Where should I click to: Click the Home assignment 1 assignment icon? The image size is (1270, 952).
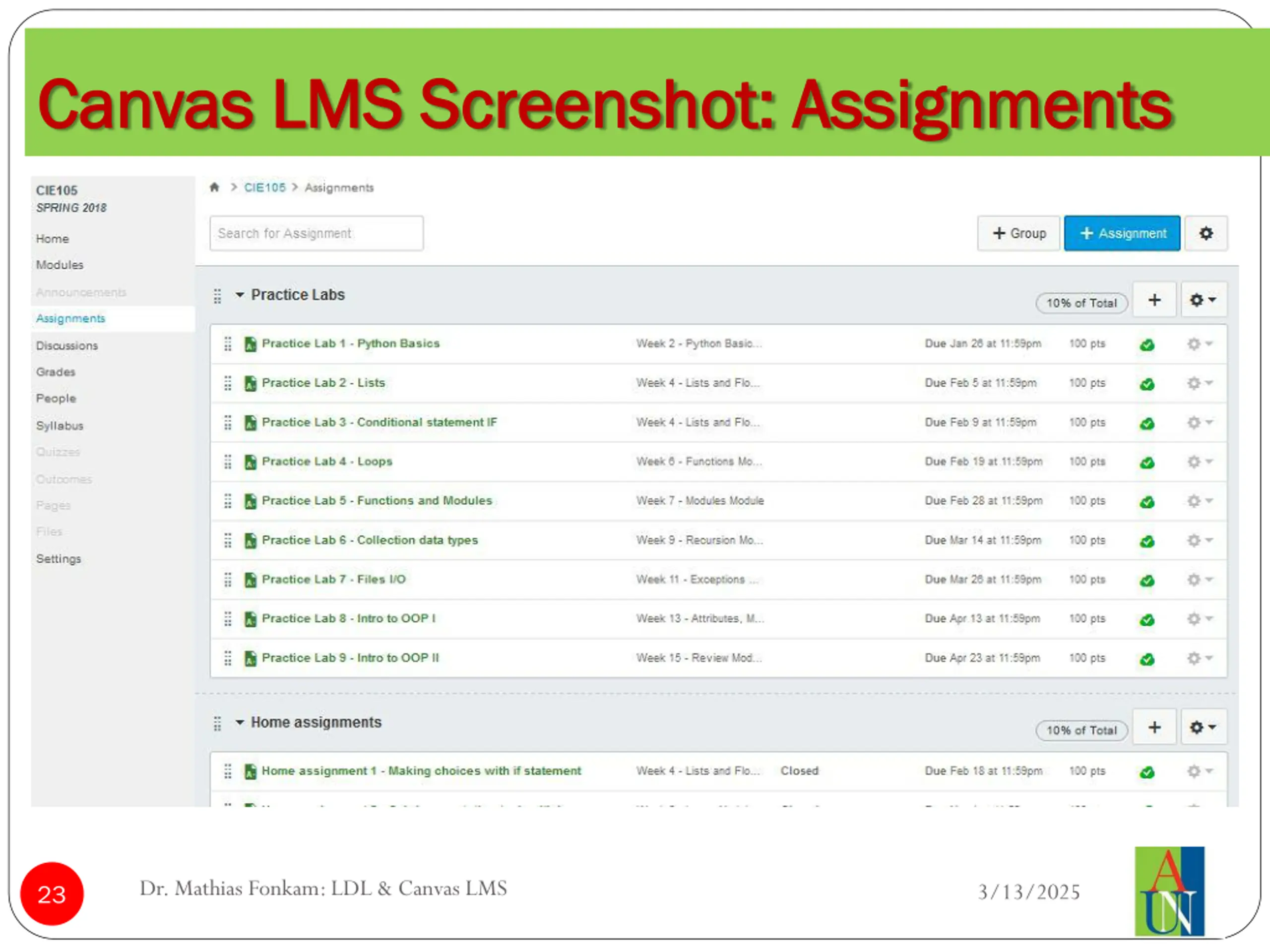(251, 771)
